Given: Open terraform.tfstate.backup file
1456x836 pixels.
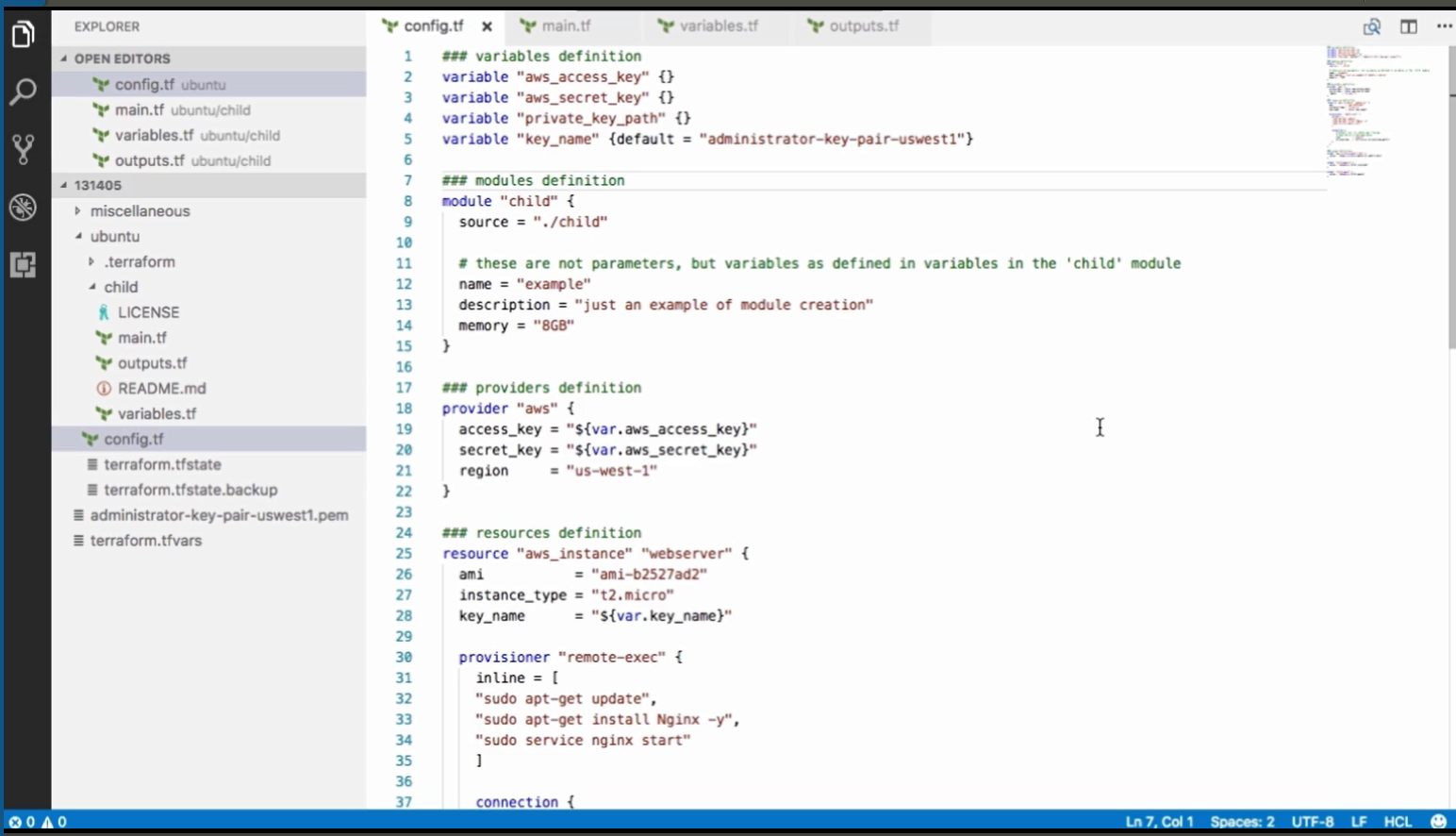Looking at the screenshot, I should pyautogui.click(x=208, y=491).
